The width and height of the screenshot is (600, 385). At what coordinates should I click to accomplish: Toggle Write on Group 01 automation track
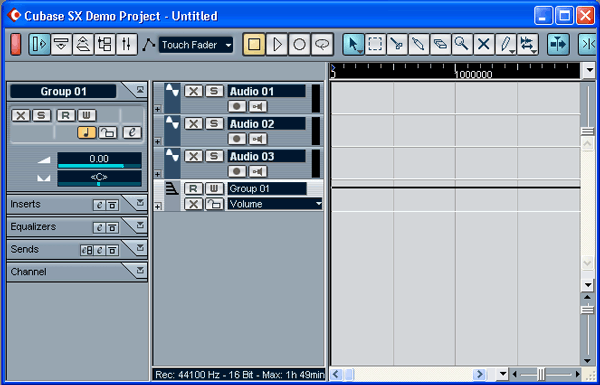click(215, 188)
